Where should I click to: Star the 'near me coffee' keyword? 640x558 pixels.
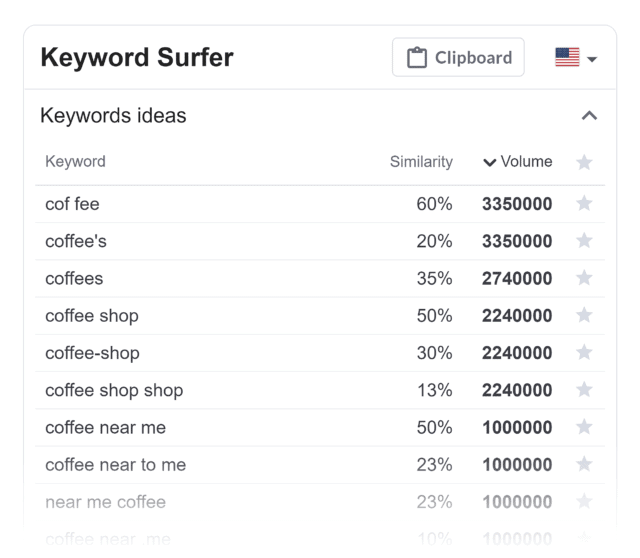(x=584, y=501)
